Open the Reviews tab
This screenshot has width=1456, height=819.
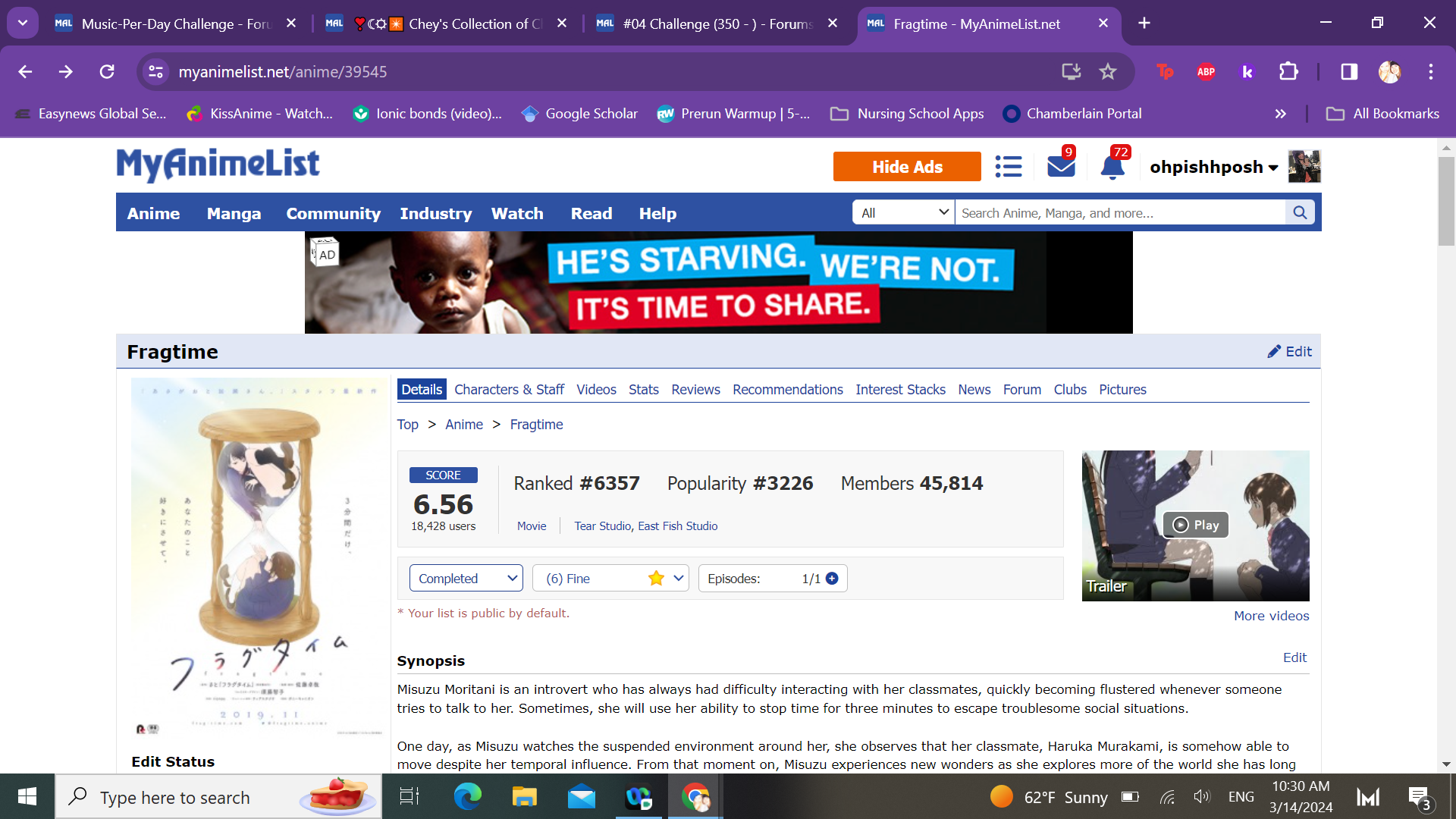(x=695, y=390)
